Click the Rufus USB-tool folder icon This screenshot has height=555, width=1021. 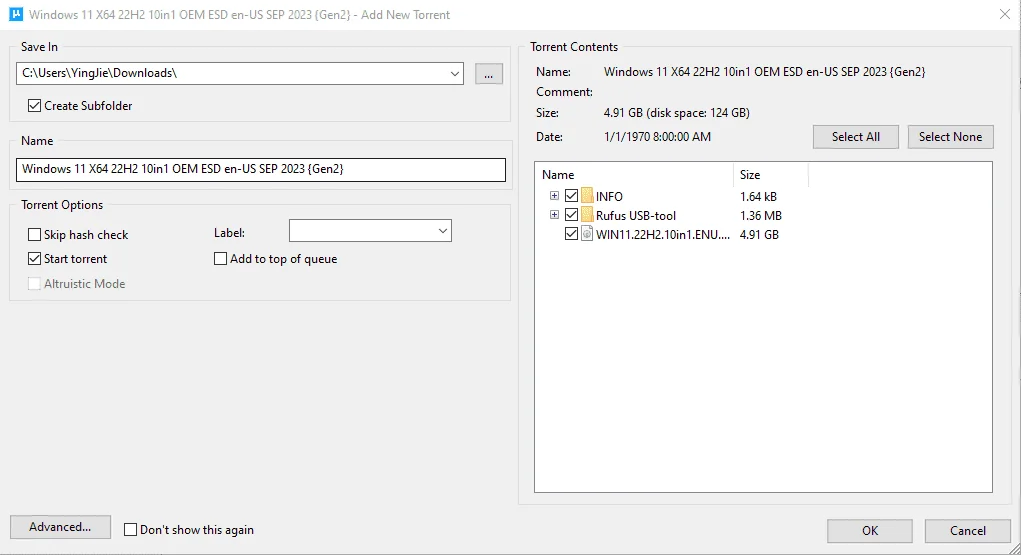point(587,215)
